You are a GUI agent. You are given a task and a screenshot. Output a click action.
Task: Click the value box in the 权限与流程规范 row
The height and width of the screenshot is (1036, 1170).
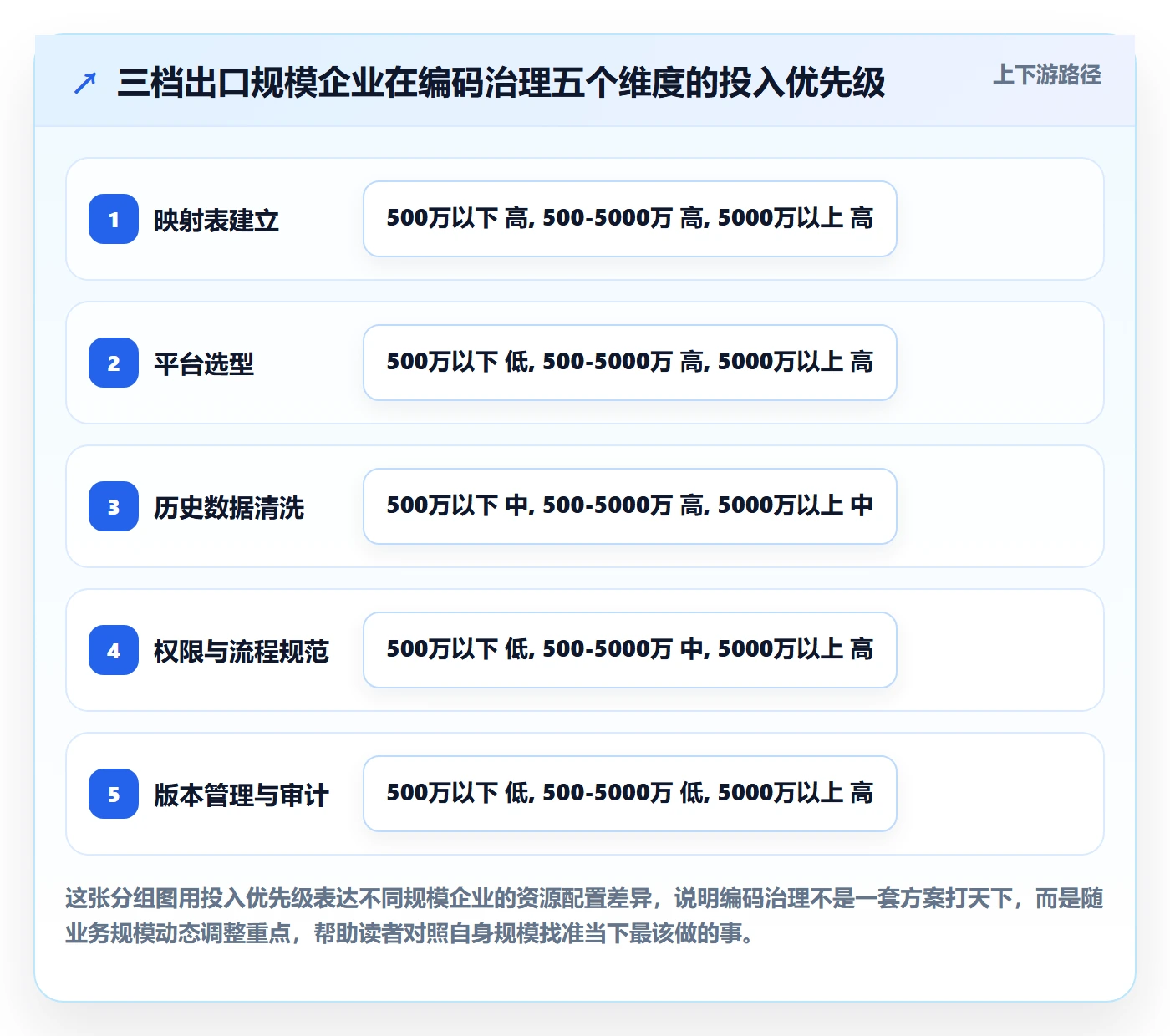(x=630, y=650)
